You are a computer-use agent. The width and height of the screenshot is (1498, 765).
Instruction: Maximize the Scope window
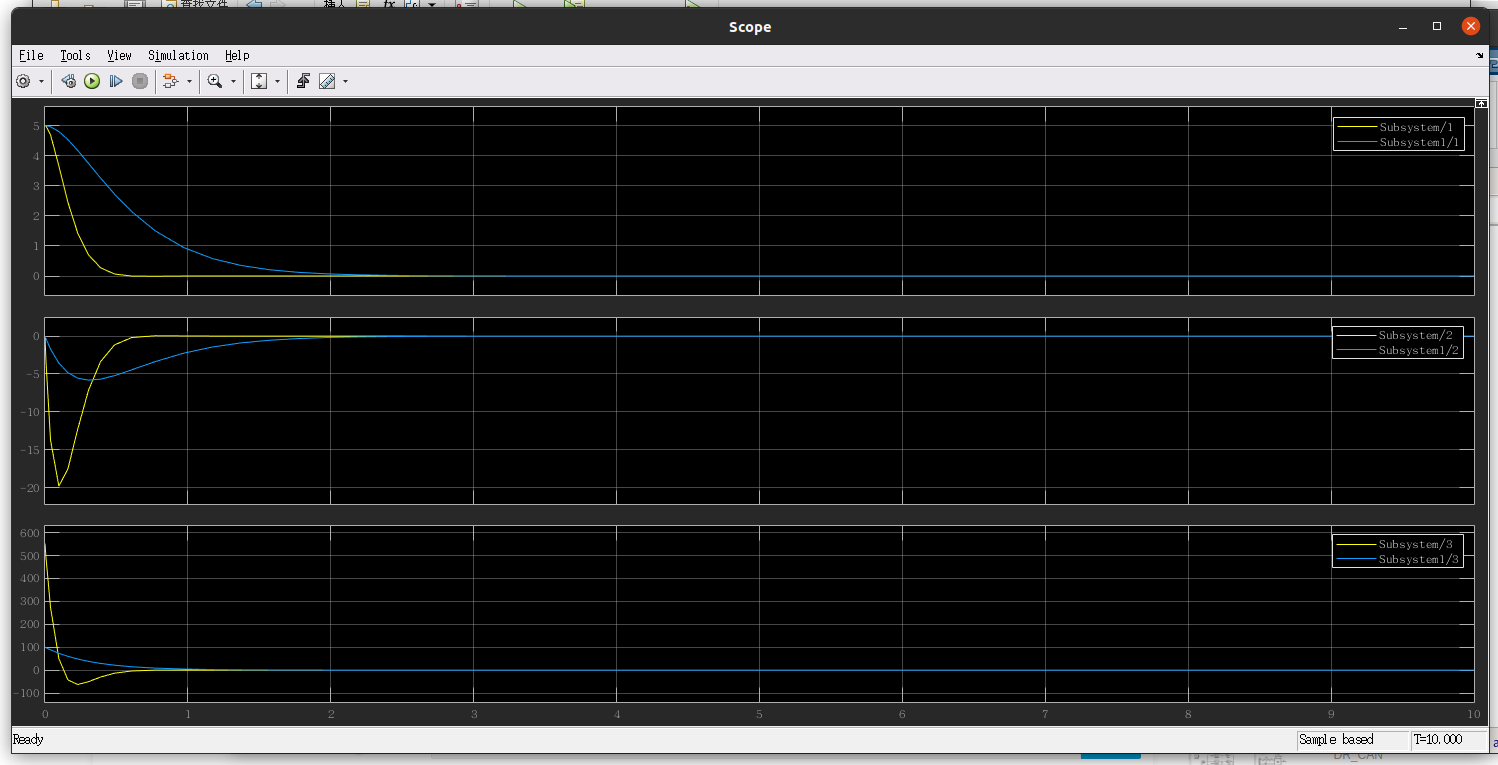click(1437, 26)
